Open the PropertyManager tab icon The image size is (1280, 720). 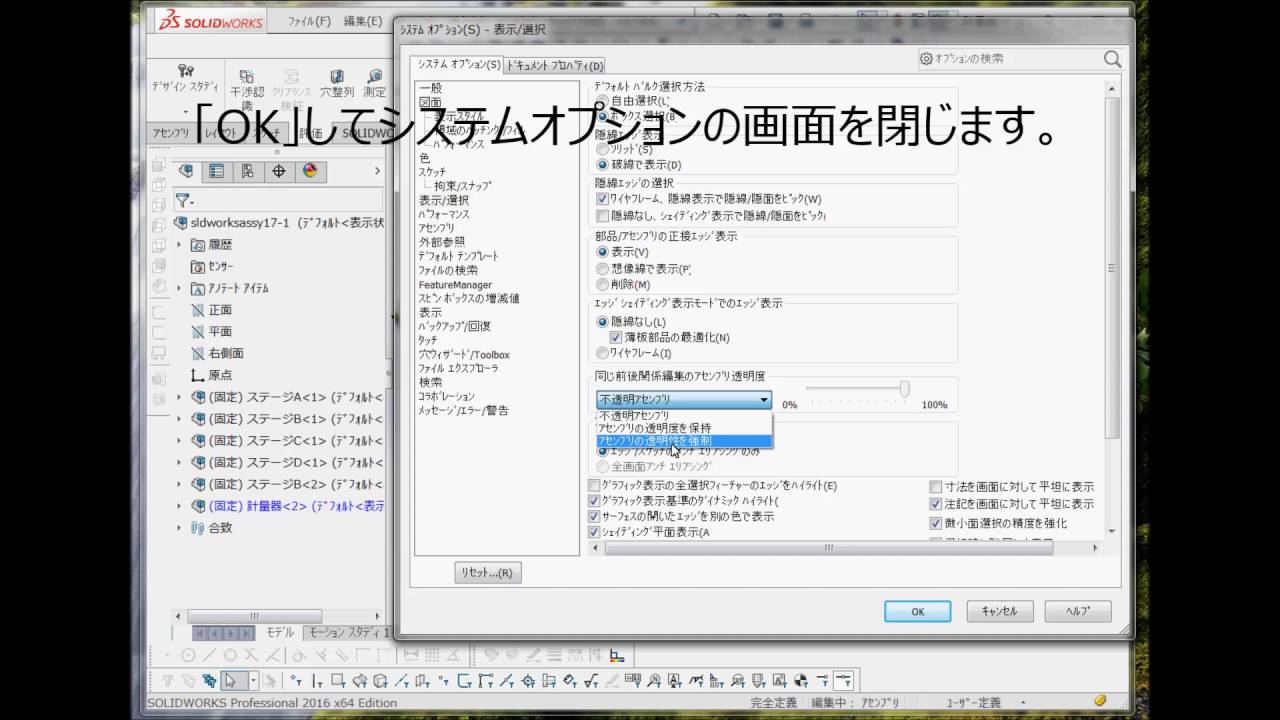pos(216,171)
